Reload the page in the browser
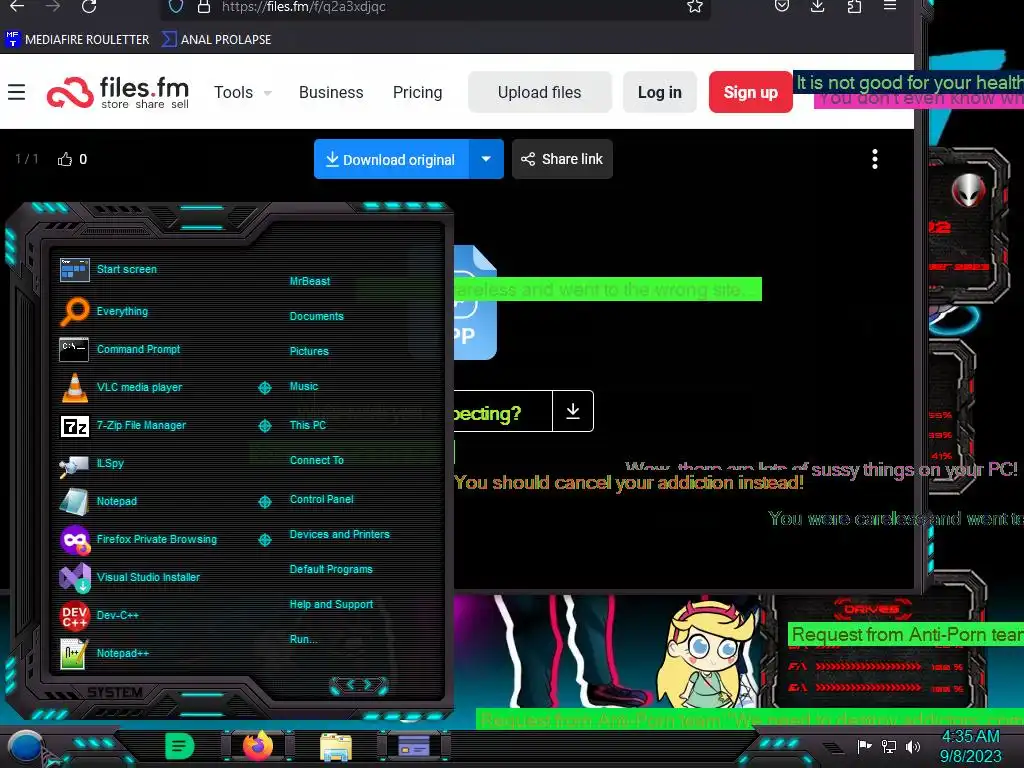 [x=89, y=7]
